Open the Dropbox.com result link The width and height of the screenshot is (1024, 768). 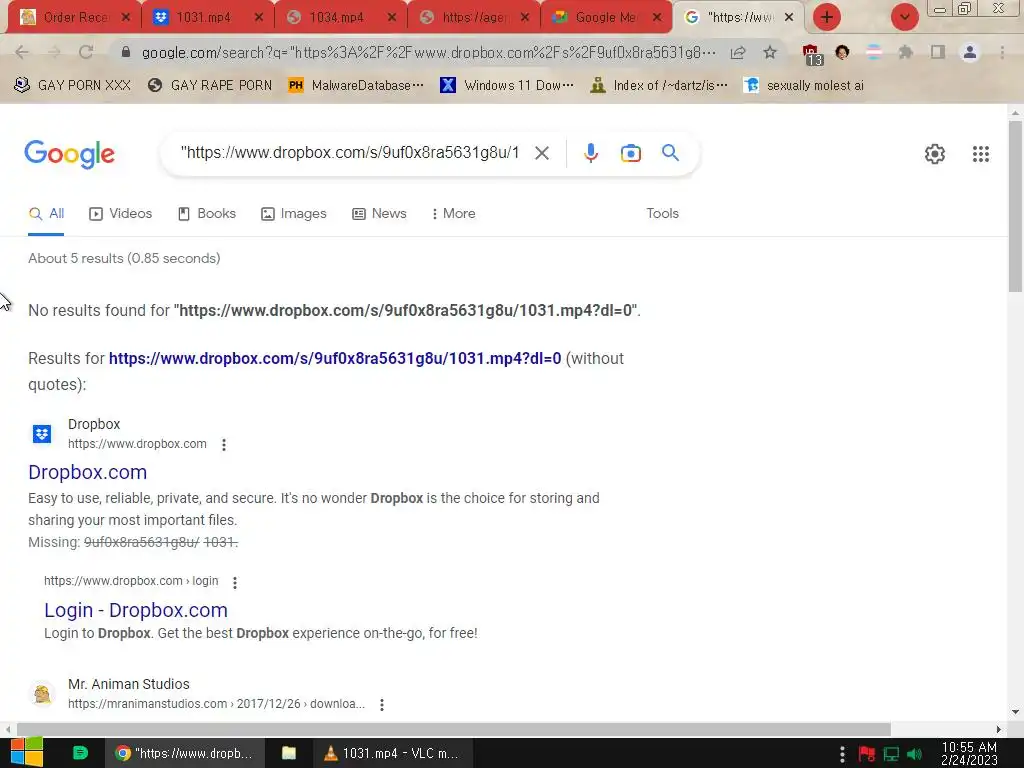click(88, 472)
